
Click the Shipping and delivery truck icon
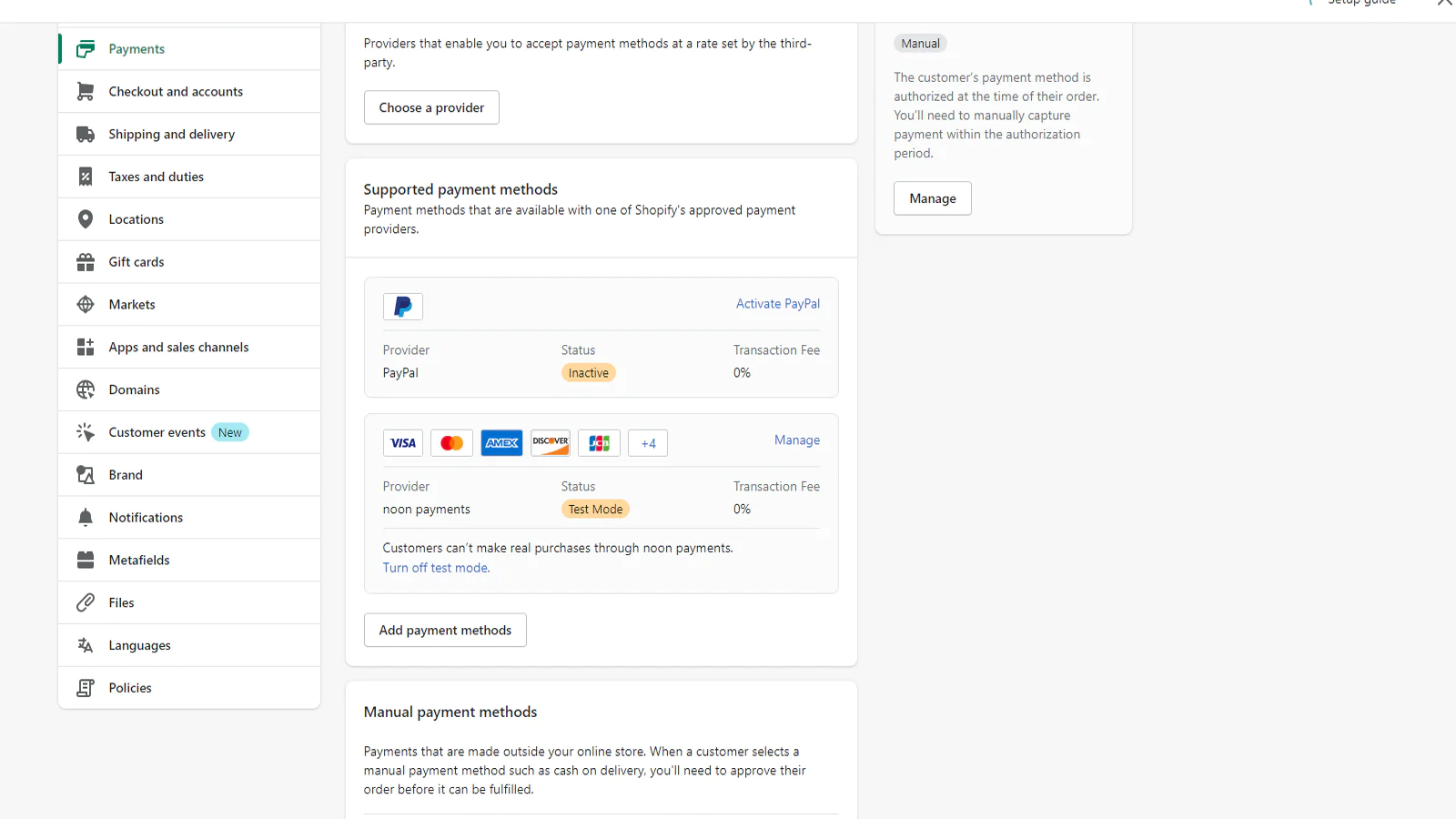[86, 135]
